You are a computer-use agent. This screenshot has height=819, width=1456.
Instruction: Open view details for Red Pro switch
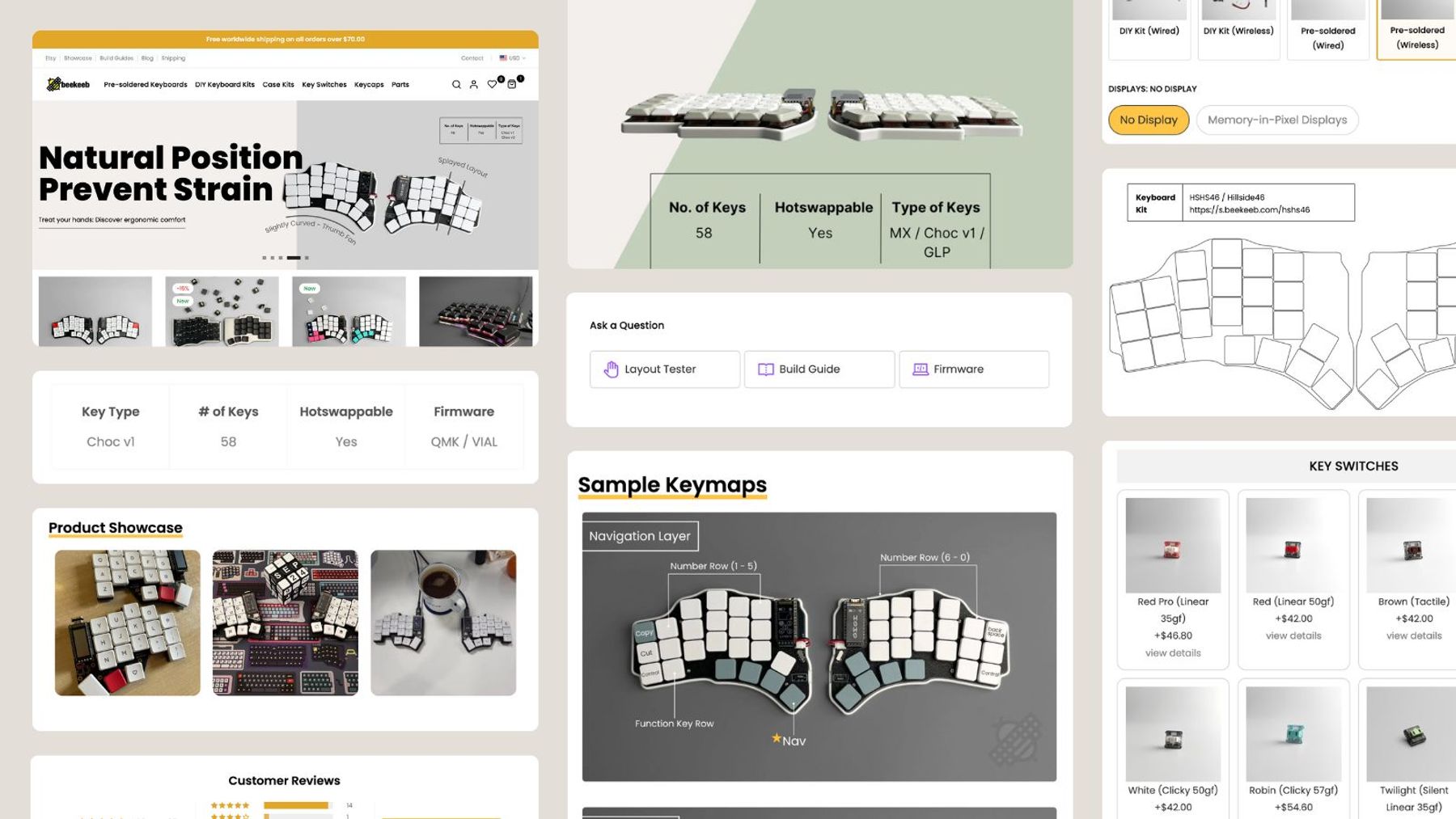pos(1171,652)
